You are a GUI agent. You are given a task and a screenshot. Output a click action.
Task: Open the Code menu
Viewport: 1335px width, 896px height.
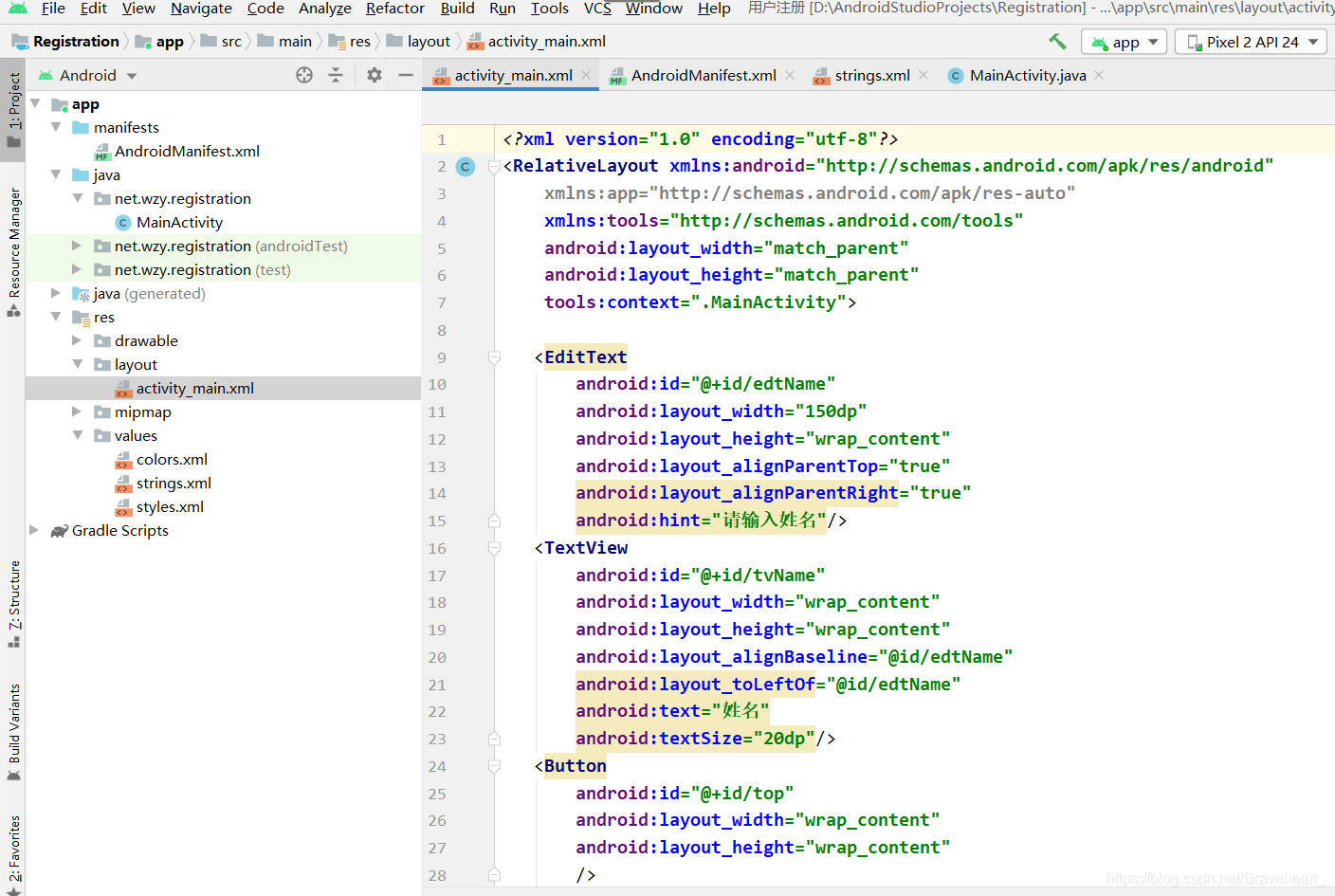(265, 9)
